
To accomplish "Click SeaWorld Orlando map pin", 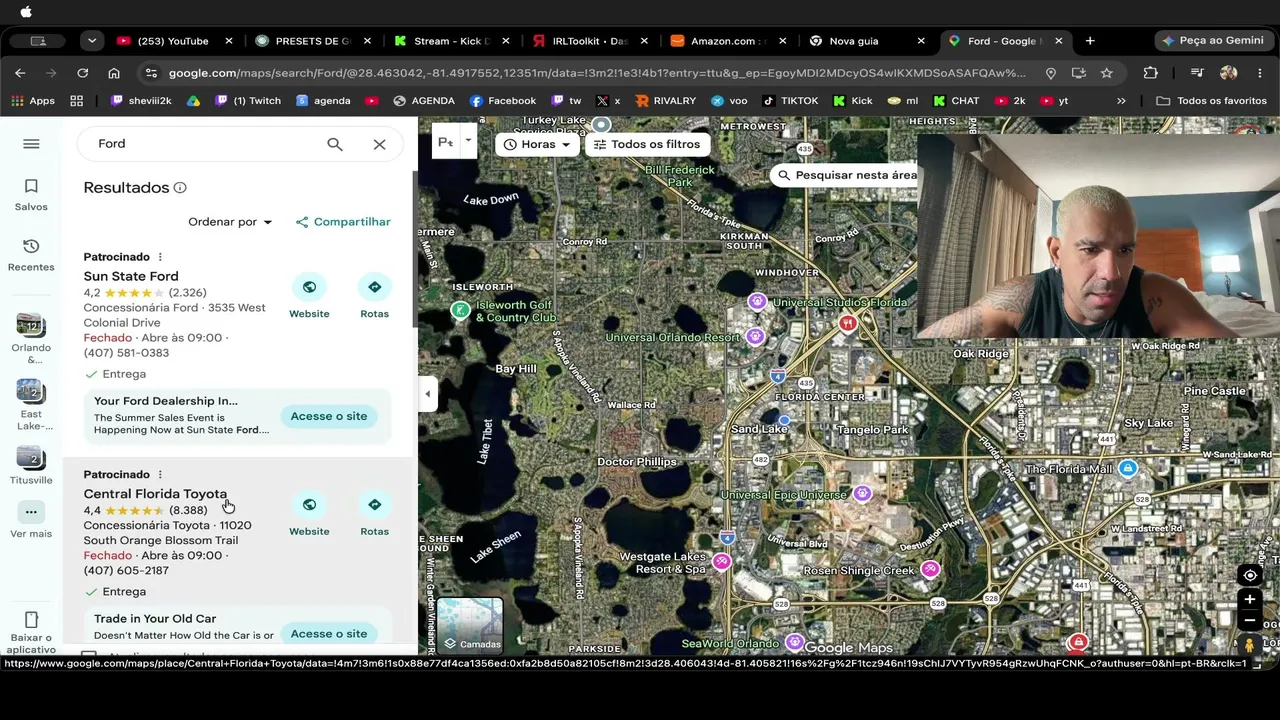I will [x=794, y=641].
